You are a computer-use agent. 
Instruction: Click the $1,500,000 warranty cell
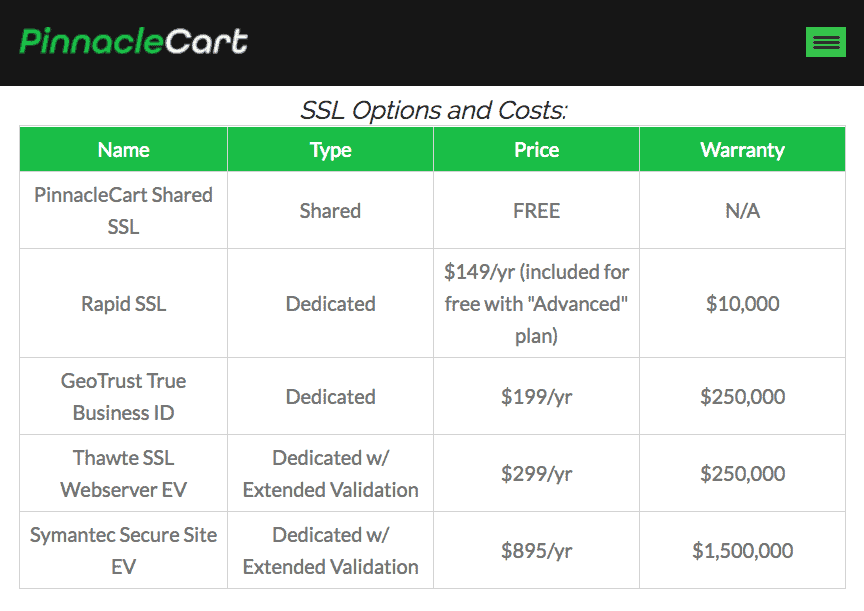pyautogui.click(x=742, y=550)
